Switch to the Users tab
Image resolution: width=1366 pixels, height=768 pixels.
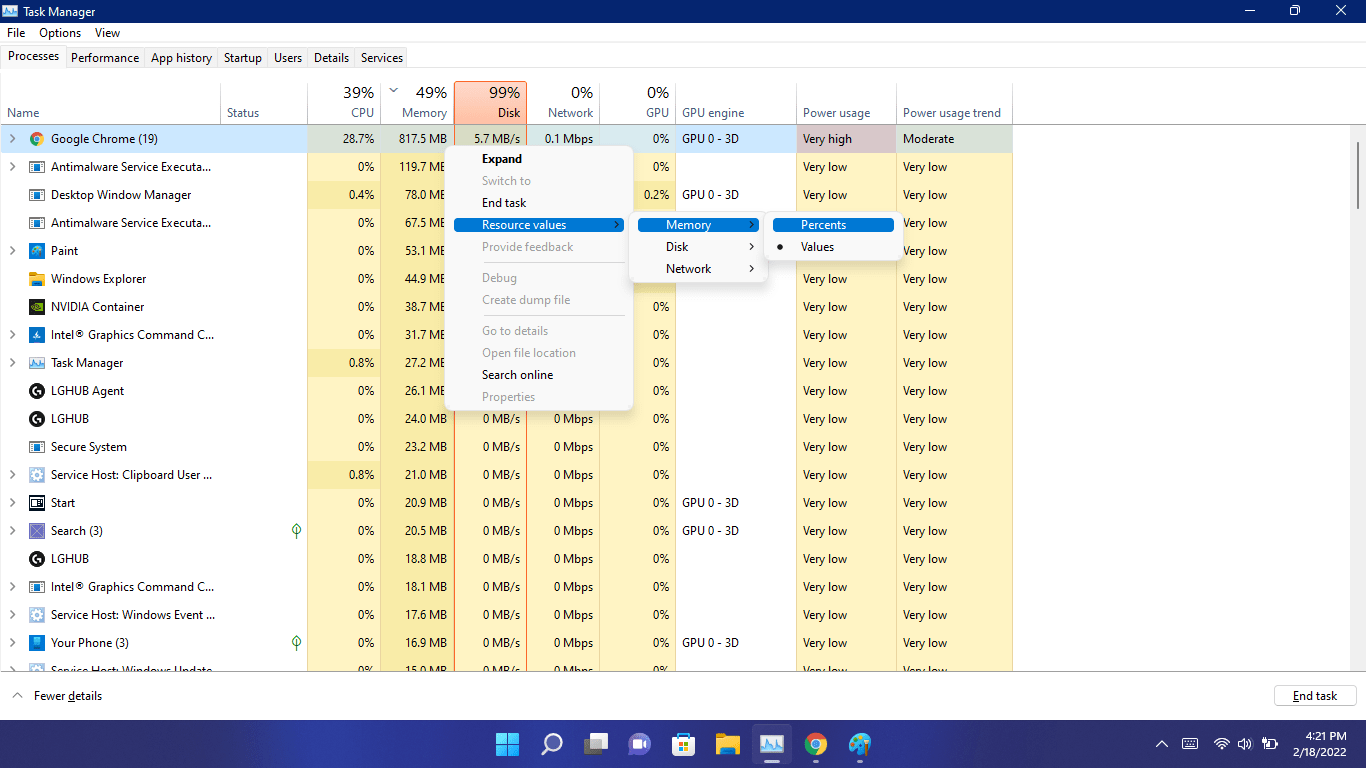click(x=288, y=58)
